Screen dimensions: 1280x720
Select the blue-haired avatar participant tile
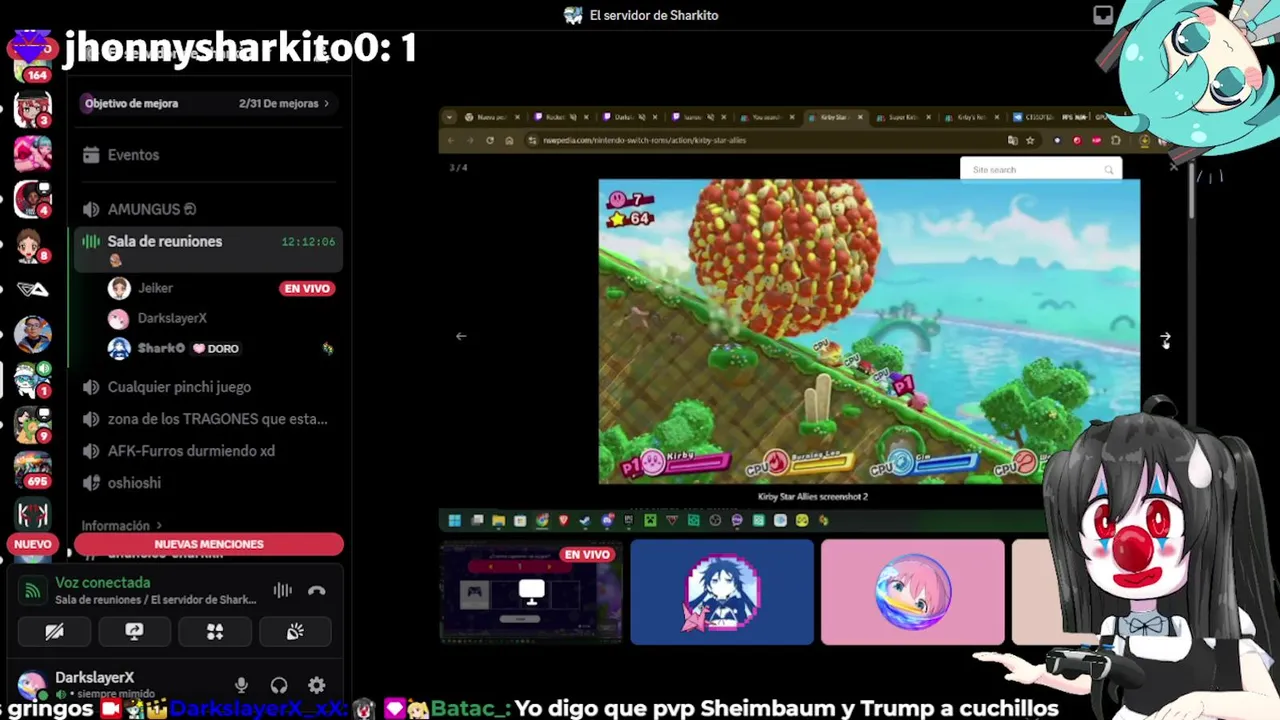(x=722, y=592)
